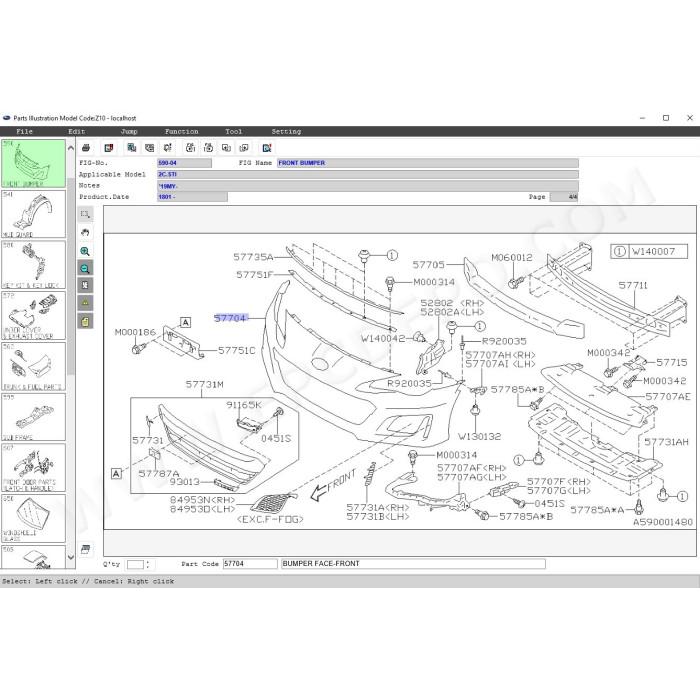This screenshot has width=700, height=700.
Task: Click the Page field showing 4/4
Action: click(564, 197)
